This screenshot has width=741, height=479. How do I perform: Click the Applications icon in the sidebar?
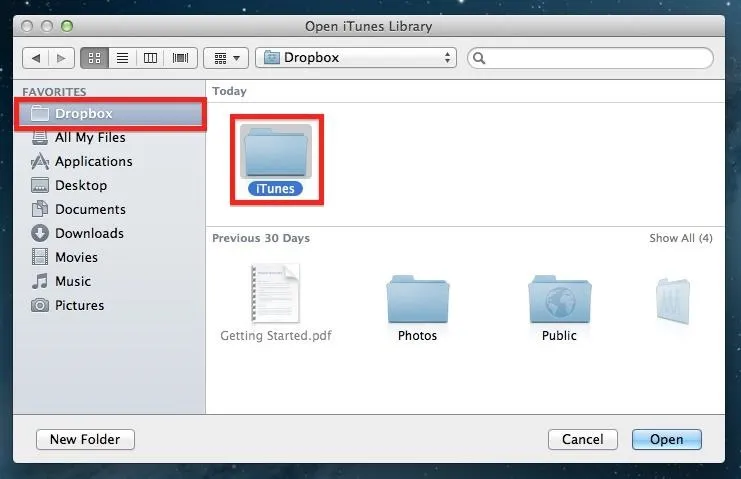[40, 162]
